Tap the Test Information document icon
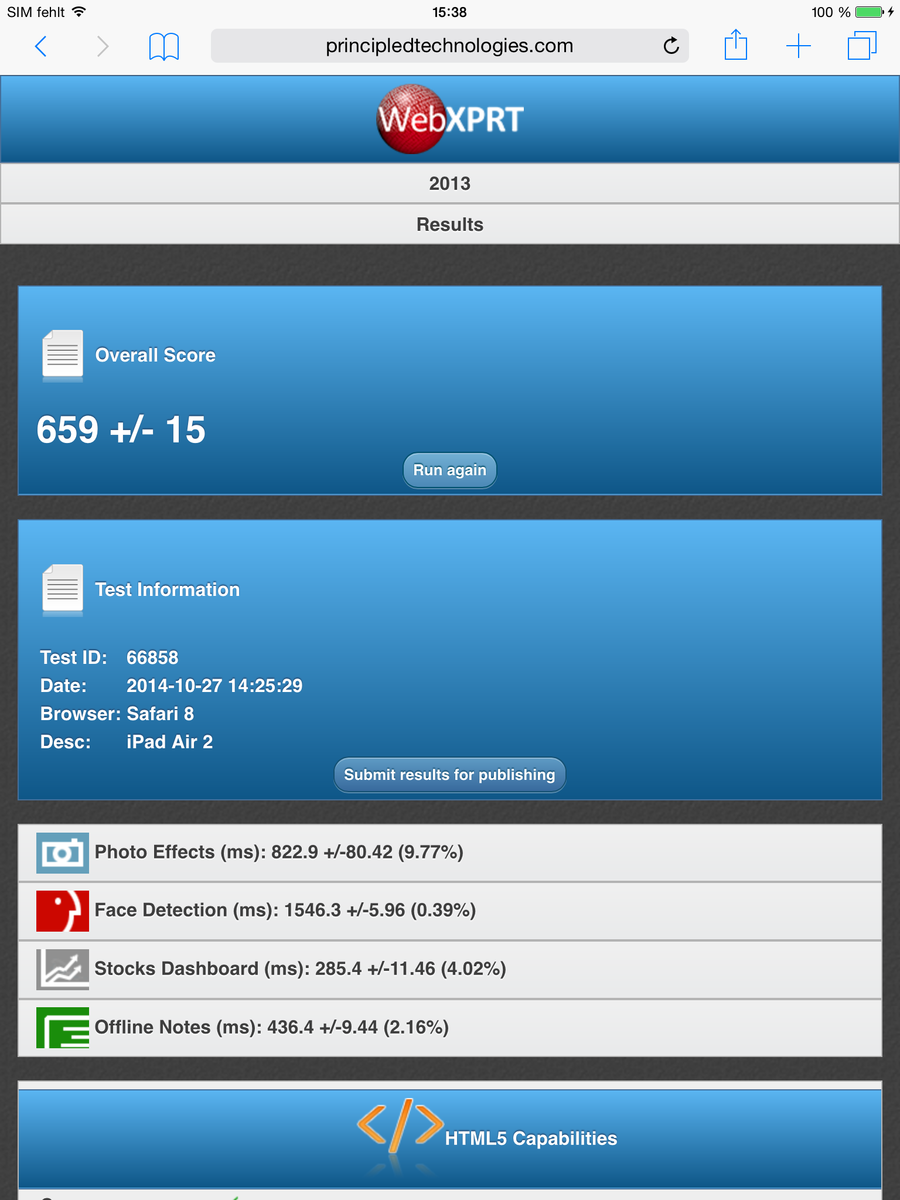 [63, 590]
